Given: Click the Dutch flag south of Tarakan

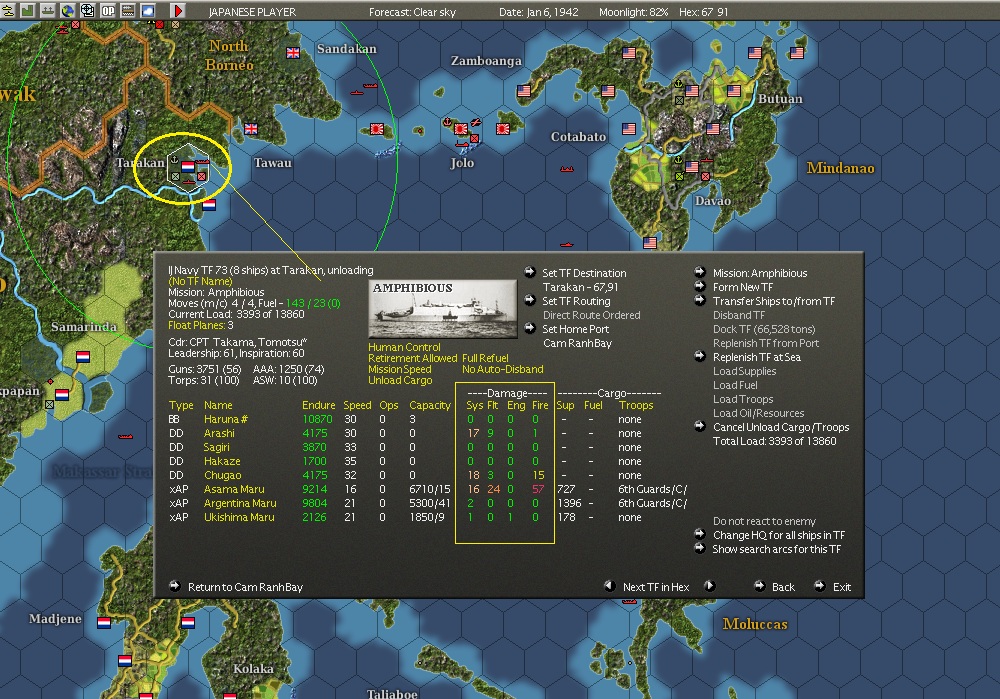Looking at the screenshot, I should [x=209, y=205].
